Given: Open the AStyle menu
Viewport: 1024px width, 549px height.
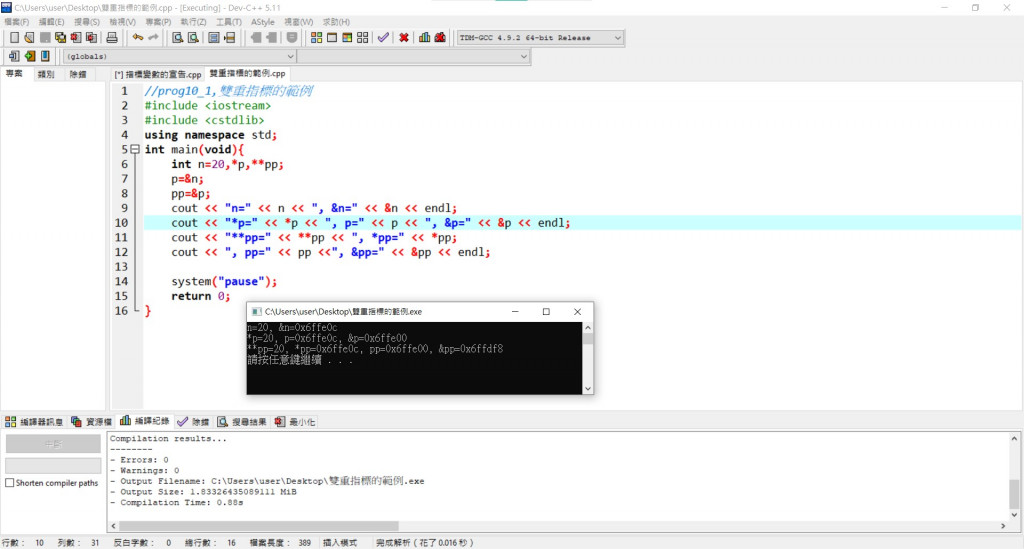Looking at the screenshot, I should click(x=263, y=22).
